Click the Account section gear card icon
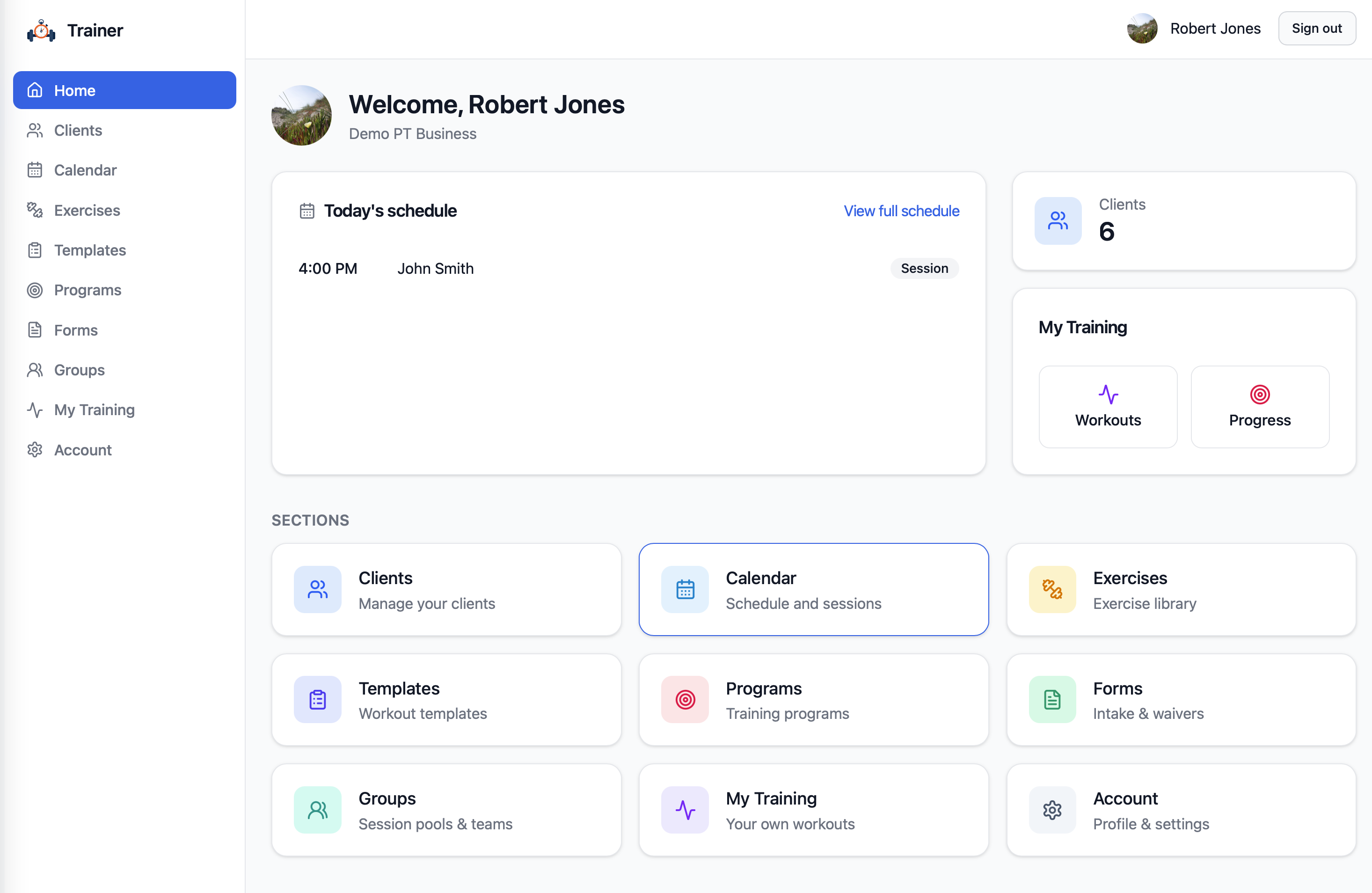Viewport: 1372px width, 893px height. pyautogui.click(x=1052, y=810)
